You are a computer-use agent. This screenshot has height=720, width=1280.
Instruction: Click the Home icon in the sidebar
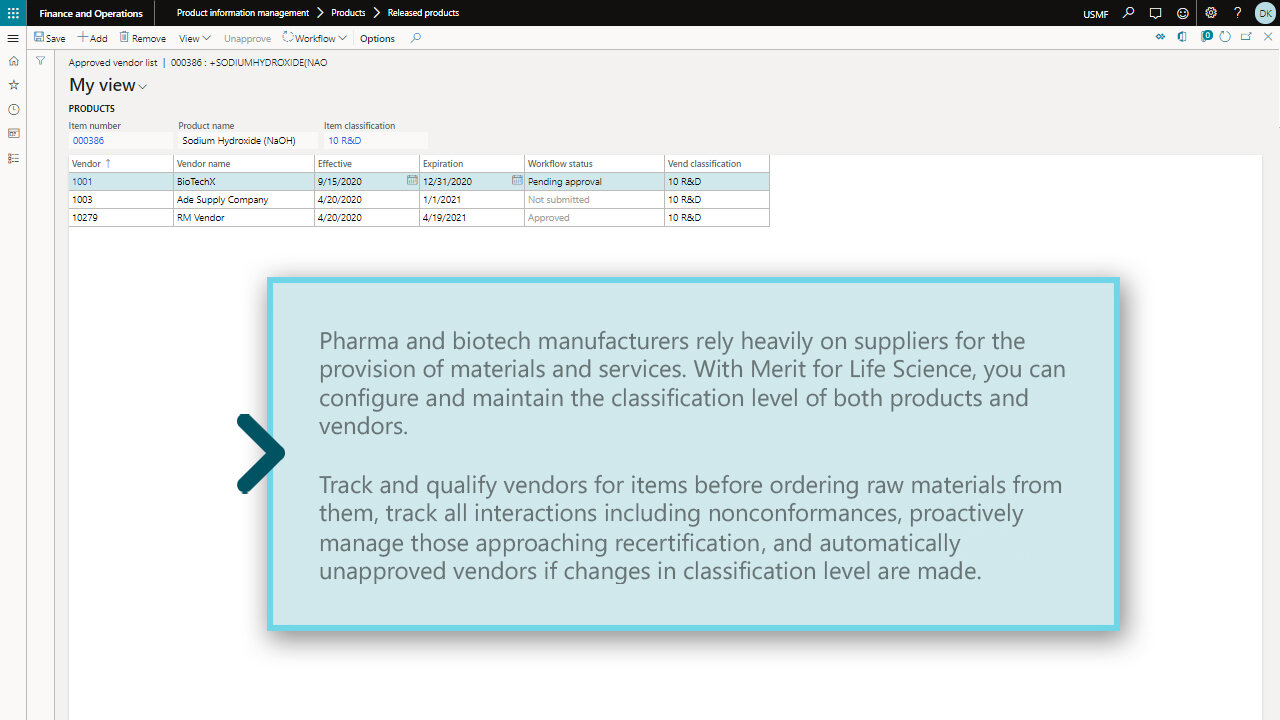click(x=13, y=61)
